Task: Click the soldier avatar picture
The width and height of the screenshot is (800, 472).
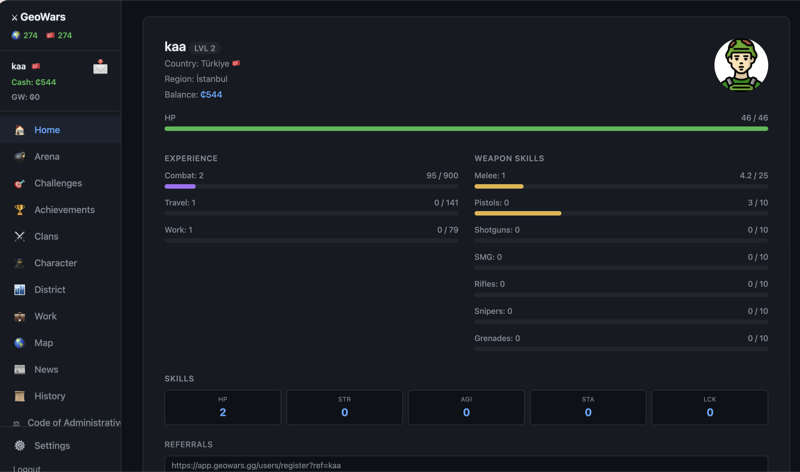Action: 741,65
